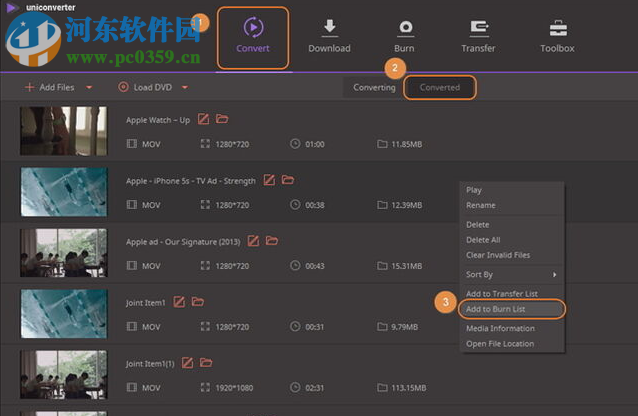The width and height of the screenshot is (638, 416).
Task: Select the Joint Item1 thumbnail
Action: pos(64,314)
